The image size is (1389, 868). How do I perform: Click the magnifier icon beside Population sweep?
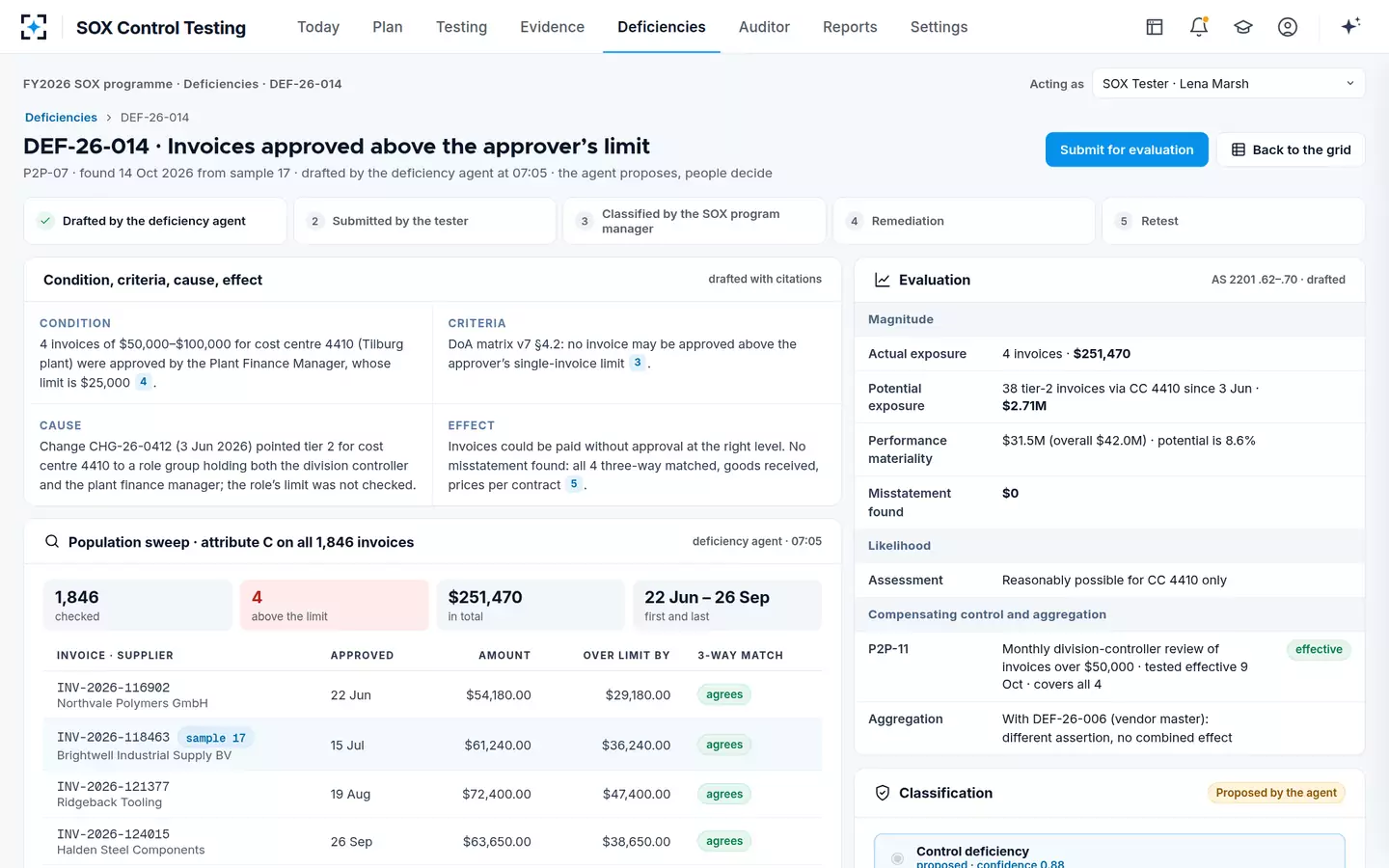pos(52,542)
